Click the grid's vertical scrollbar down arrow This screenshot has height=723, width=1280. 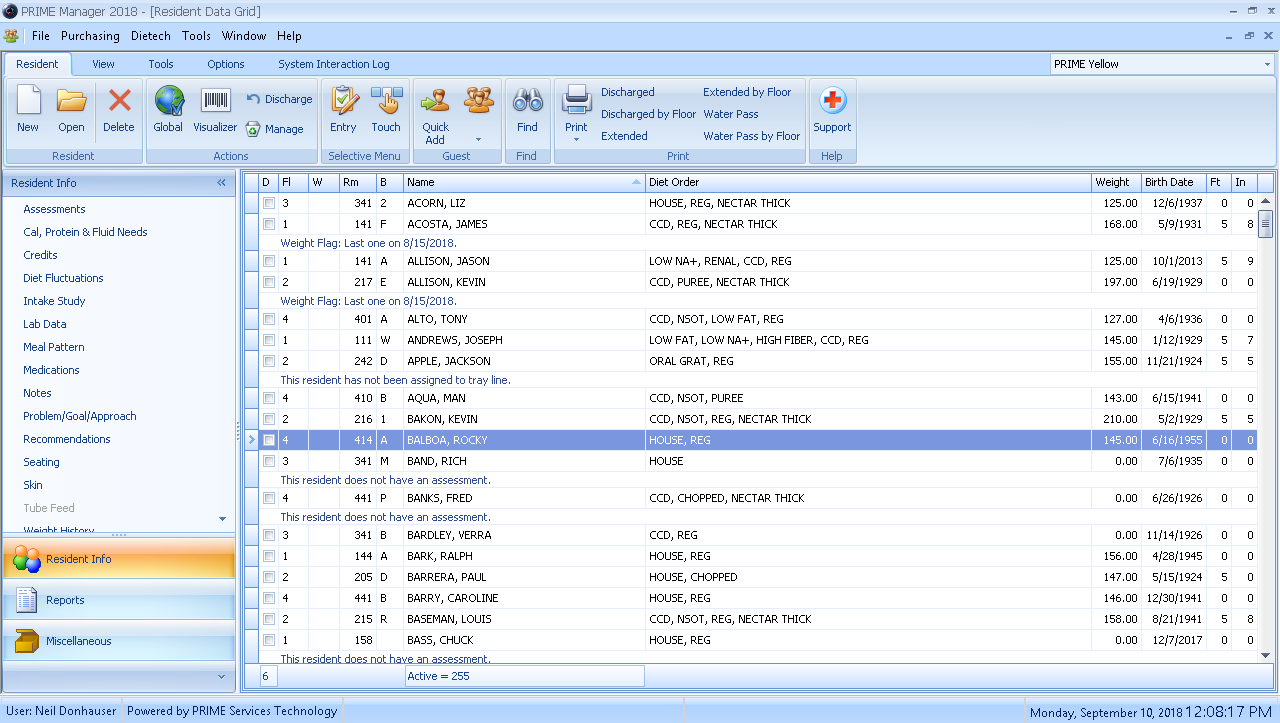[1265, 655]
